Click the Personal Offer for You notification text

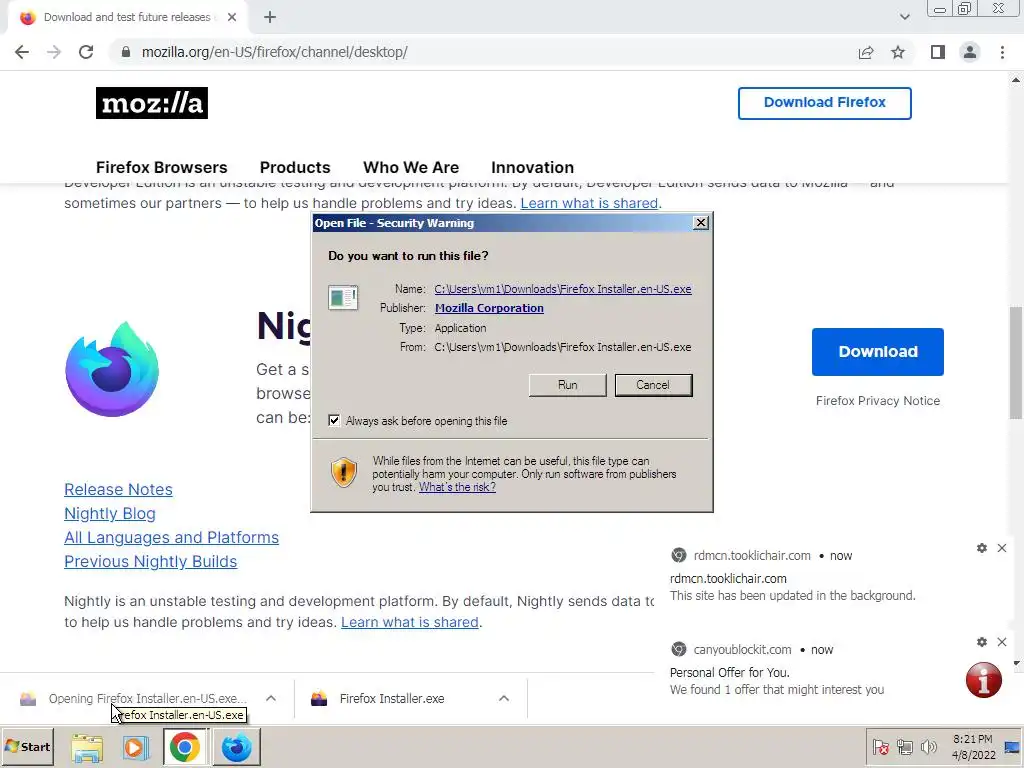[729, 673]
